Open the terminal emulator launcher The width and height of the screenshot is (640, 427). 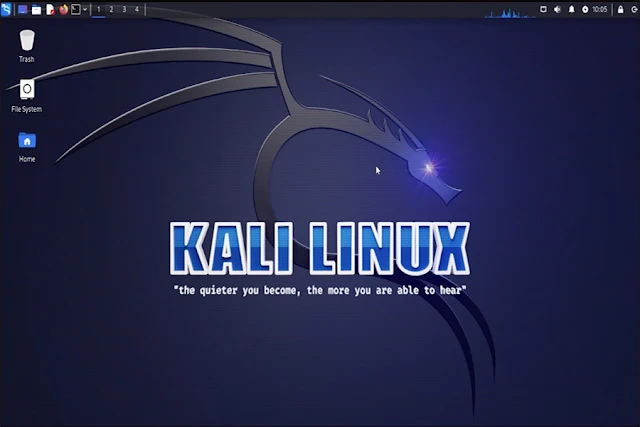click(x=76, y=9)
